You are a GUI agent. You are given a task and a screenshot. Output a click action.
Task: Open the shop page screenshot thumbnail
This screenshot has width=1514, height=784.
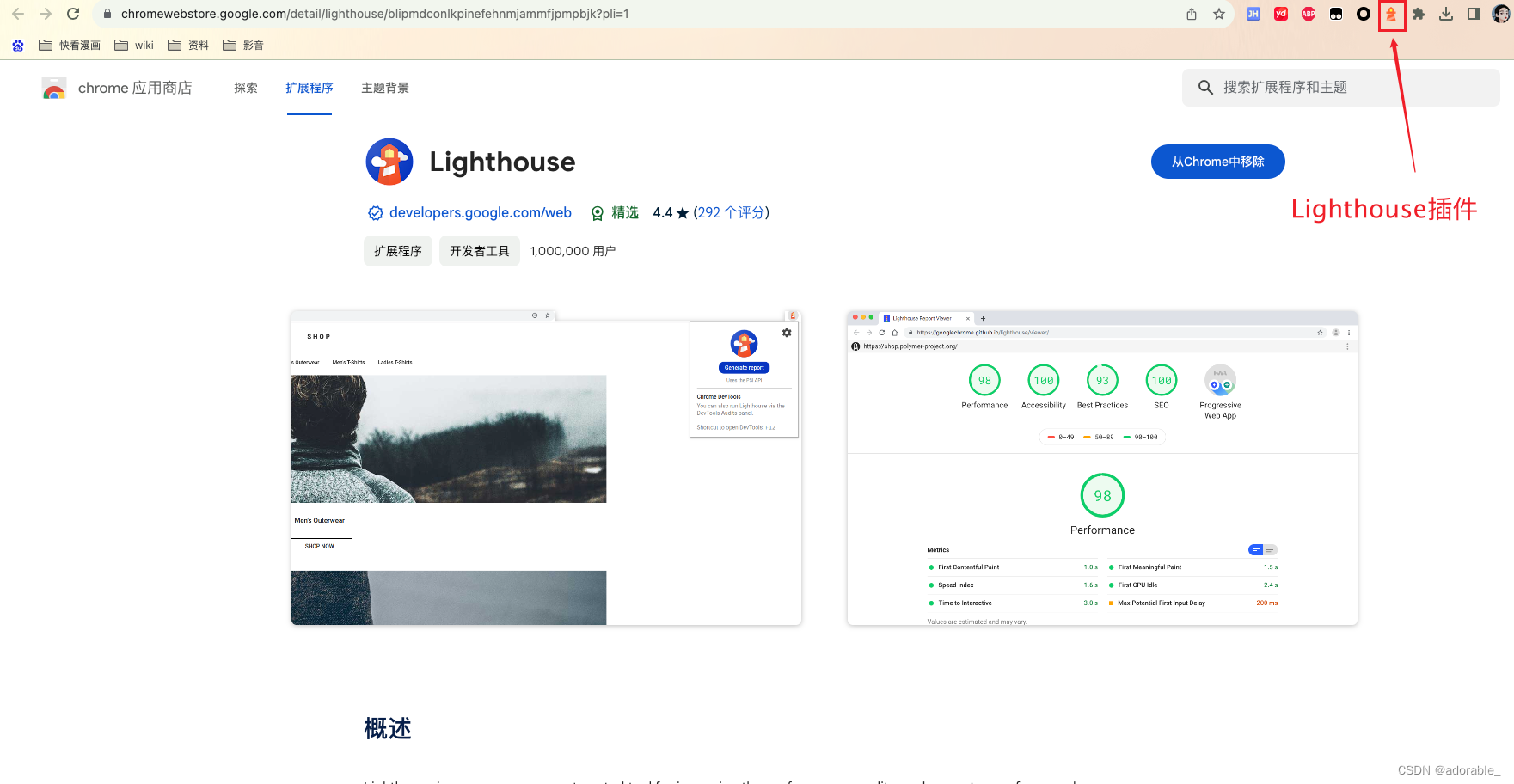point(547,468)
